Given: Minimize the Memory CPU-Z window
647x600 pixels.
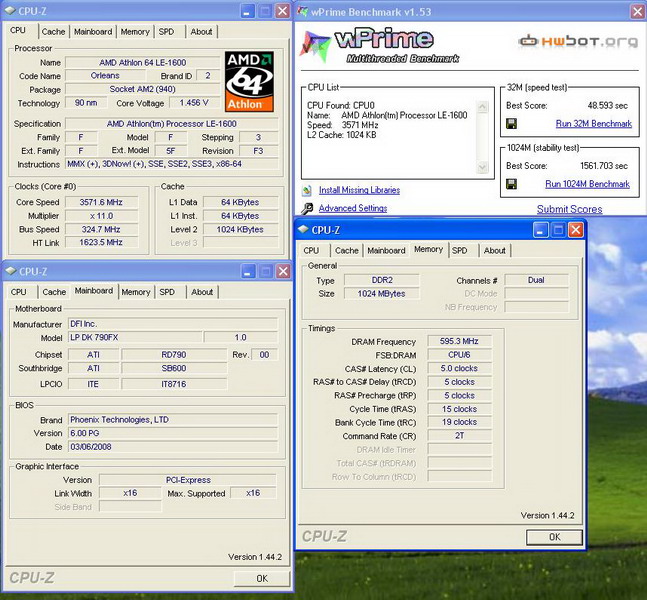Looking at the screenshot, I should coord(541,230).
